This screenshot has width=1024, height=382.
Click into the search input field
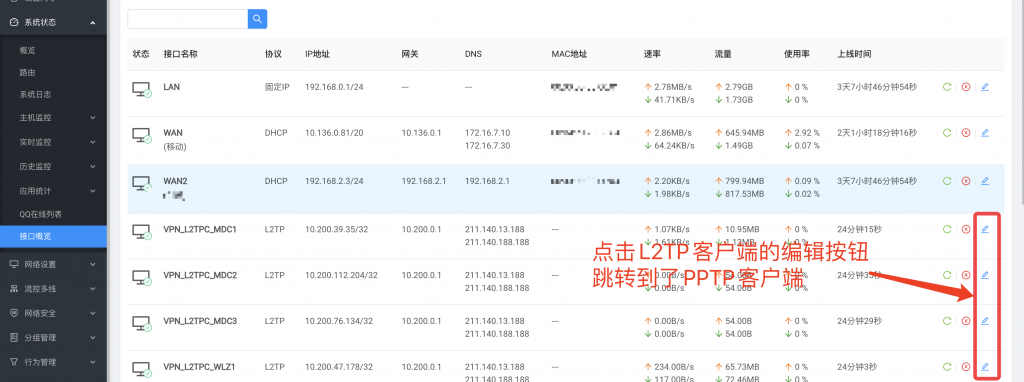point(188,19)
